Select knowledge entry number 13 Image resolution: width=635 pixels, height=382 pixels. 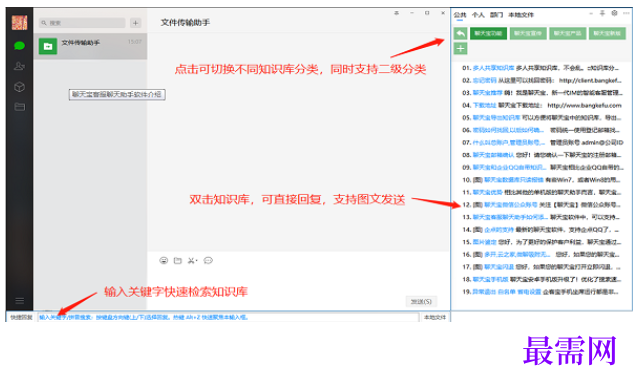542,217
